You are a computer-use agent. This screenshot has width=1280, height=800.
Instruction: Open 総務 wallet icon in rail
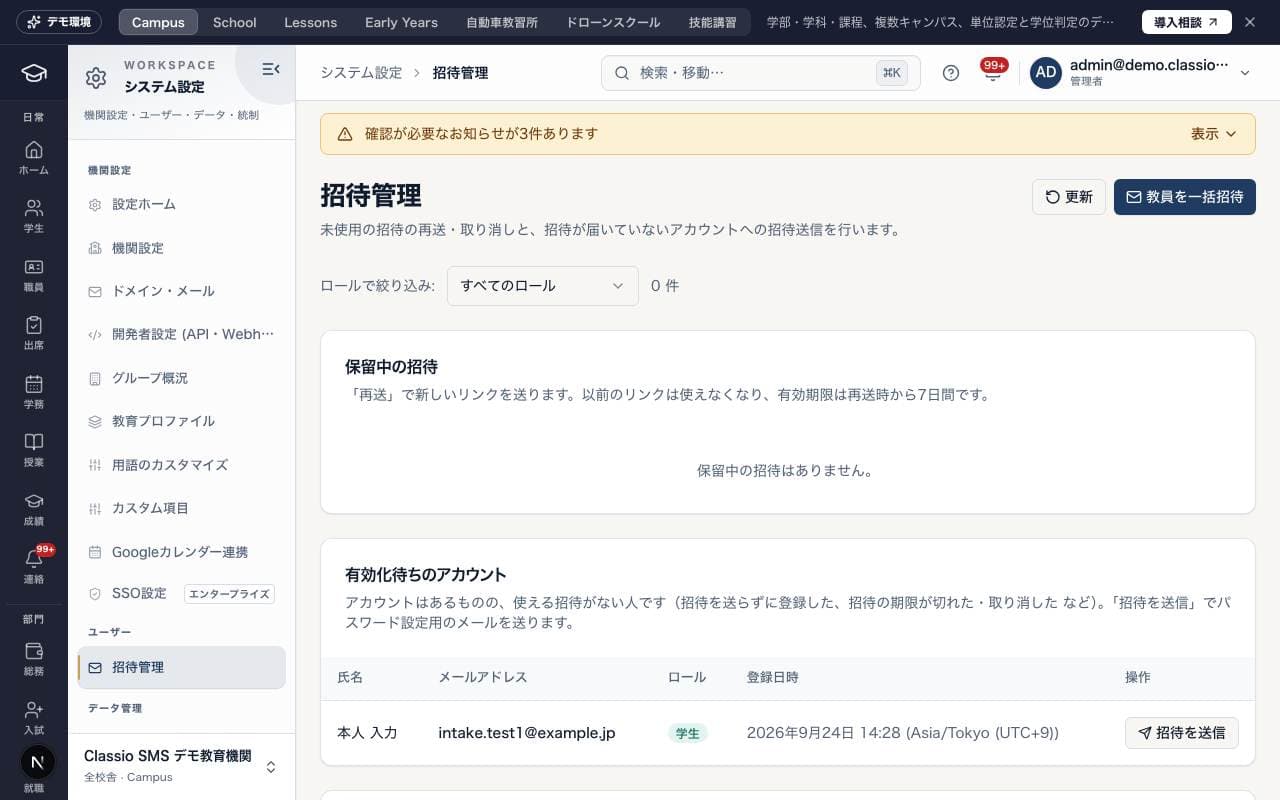point(34,659)
